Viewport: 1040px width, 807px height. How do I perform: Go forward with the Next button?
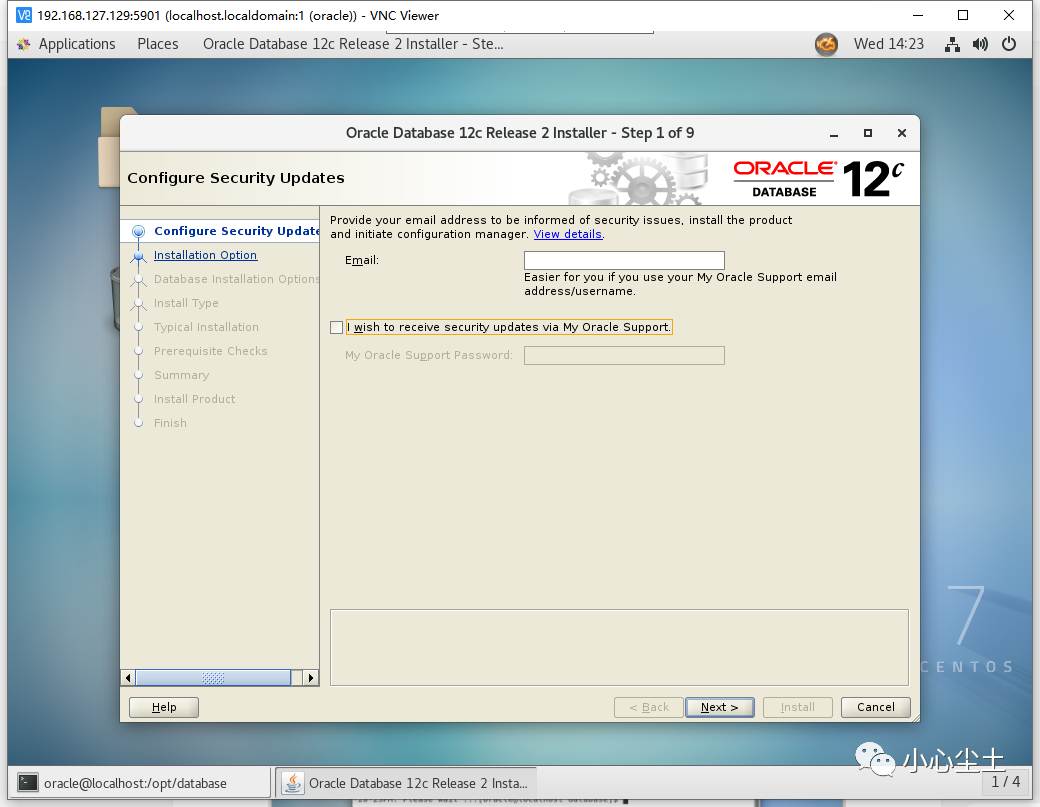tap(719, 707)
